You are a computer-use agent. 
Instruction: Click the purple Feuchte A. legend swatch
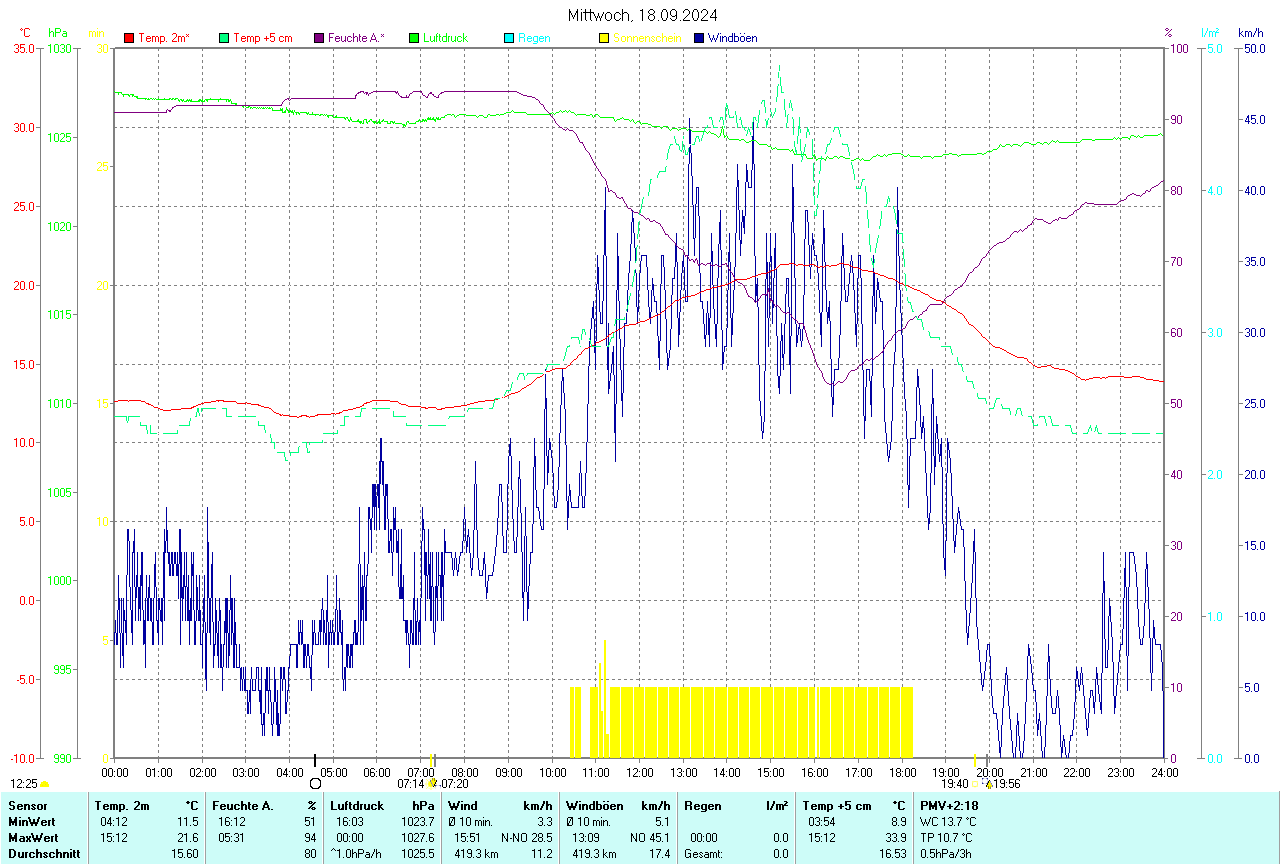click(x=319, y=38)
